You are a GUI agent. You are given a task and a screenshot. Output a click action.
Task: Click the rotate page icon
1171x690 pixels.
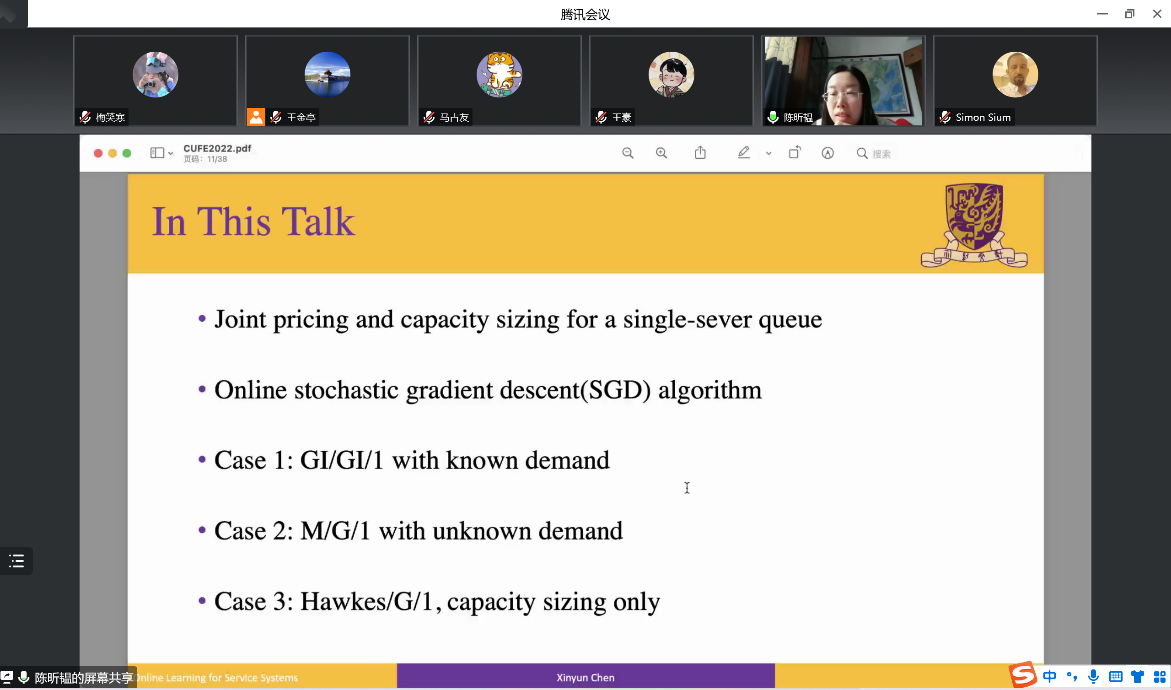point(794,153)
